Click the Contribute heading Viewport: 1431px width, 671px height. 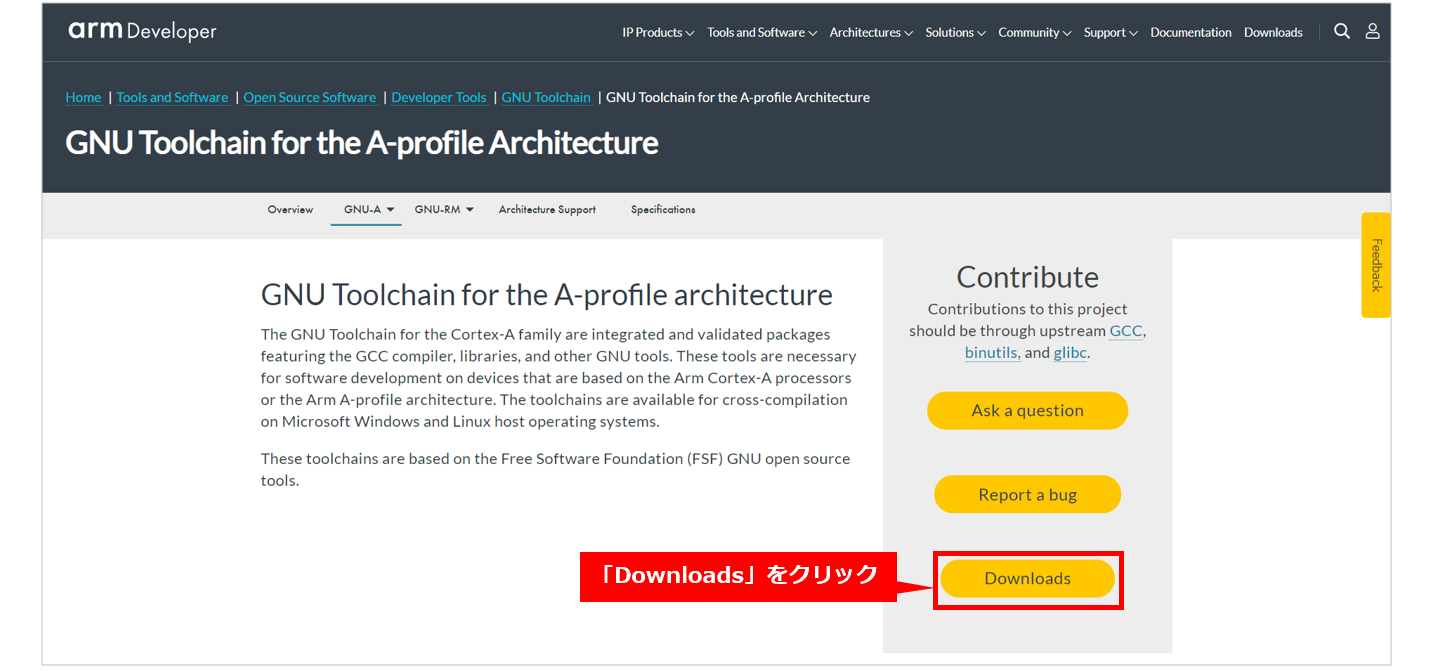[x=1027, y=277]
